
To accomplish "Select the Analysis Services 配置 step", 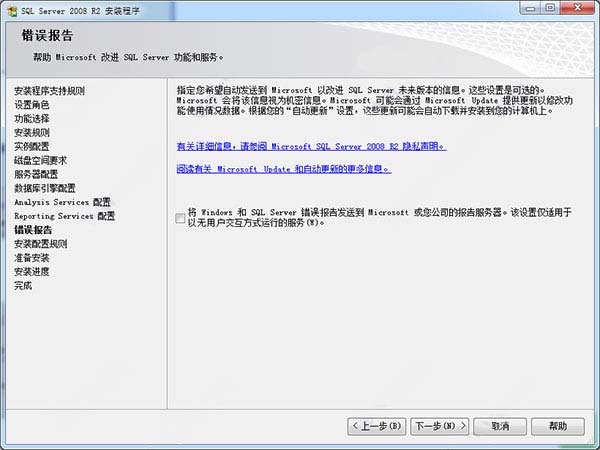I will pyautogui.click(x=62, y=202).
